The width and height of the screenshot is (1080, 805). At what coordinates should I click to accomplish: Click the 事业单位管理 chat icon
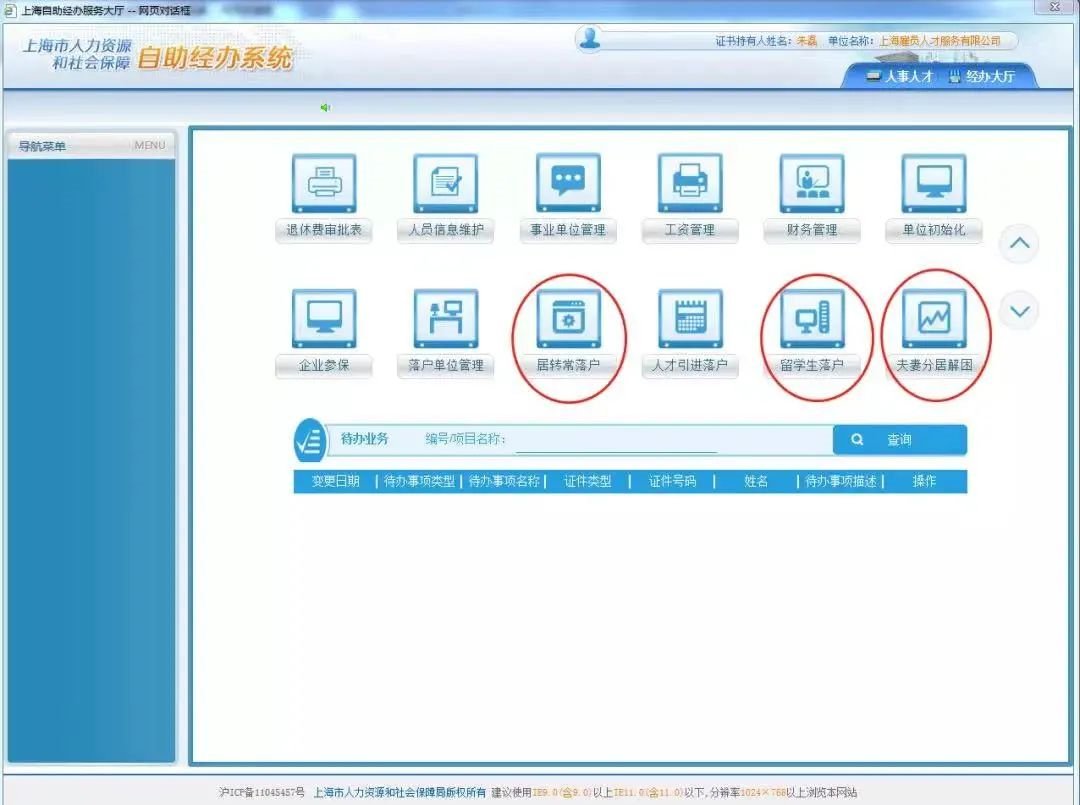click(x=568, y=184)
